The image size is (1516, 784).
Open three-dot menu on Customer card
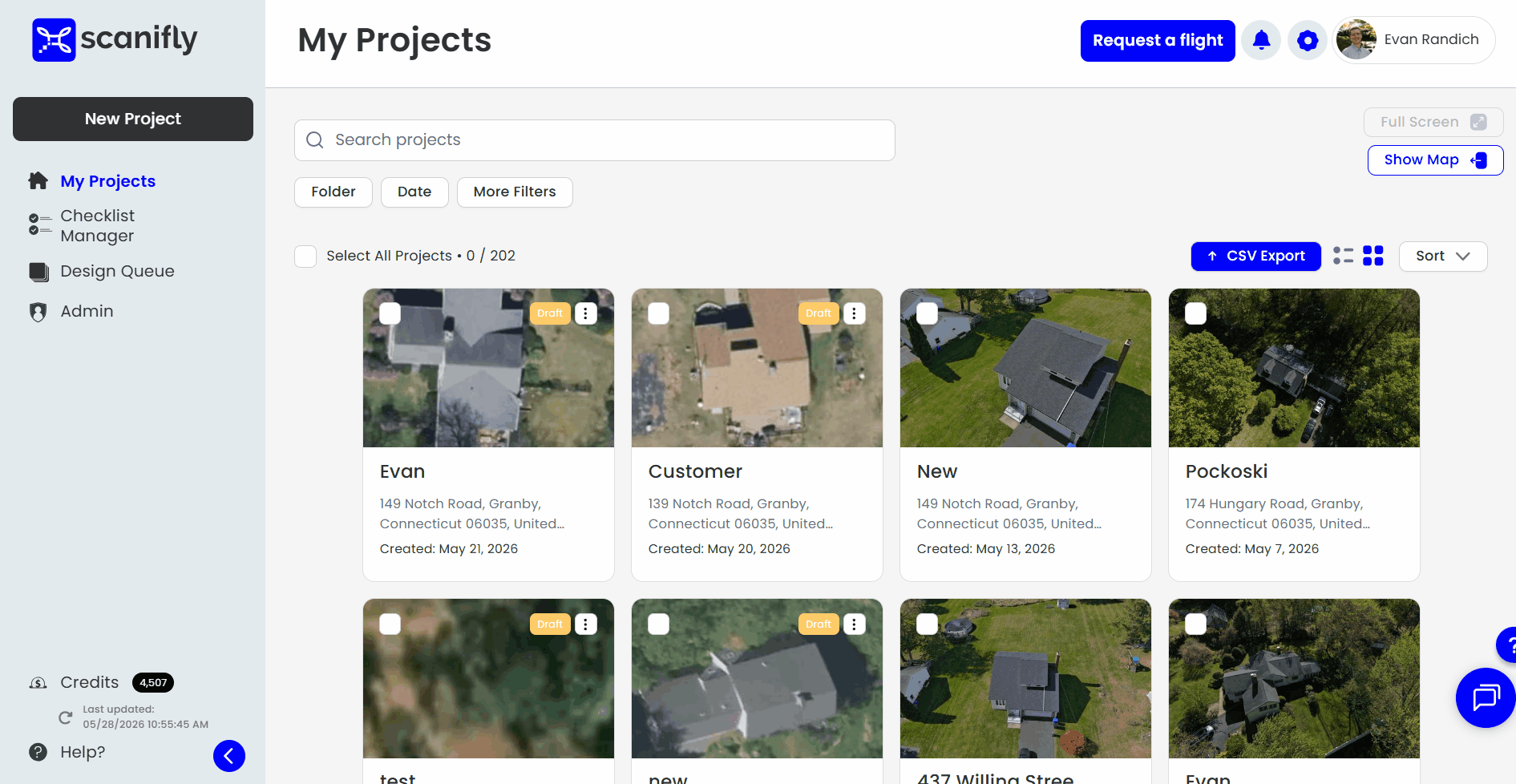tap(855, 313)
